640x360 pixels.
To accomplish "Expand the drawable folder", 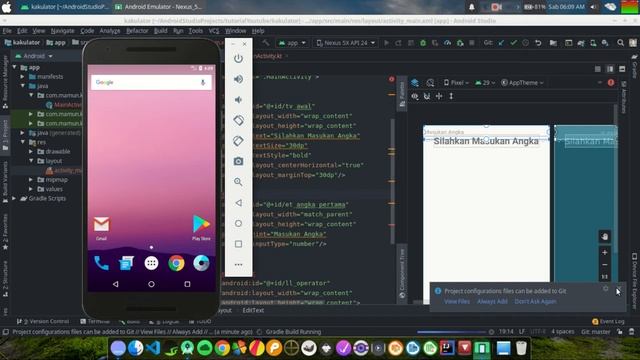I will pyautogui.click(x=31, y=151).
